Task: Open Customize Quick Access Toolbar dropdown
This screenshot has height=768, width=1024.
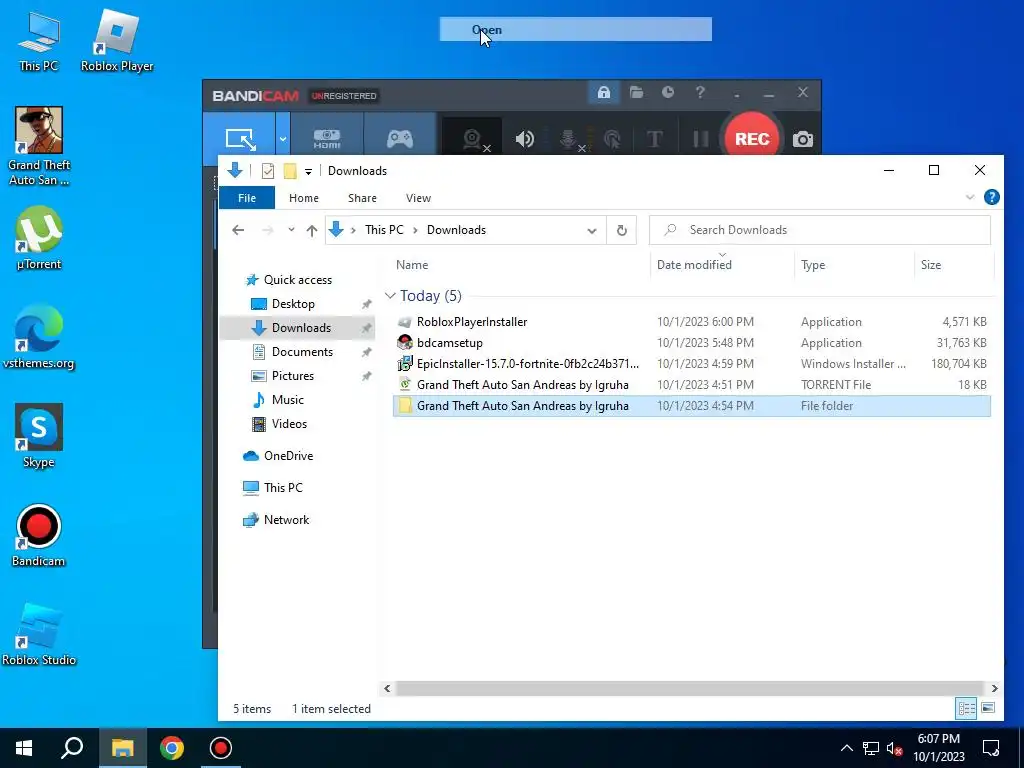Action: (x=308, y=172)
